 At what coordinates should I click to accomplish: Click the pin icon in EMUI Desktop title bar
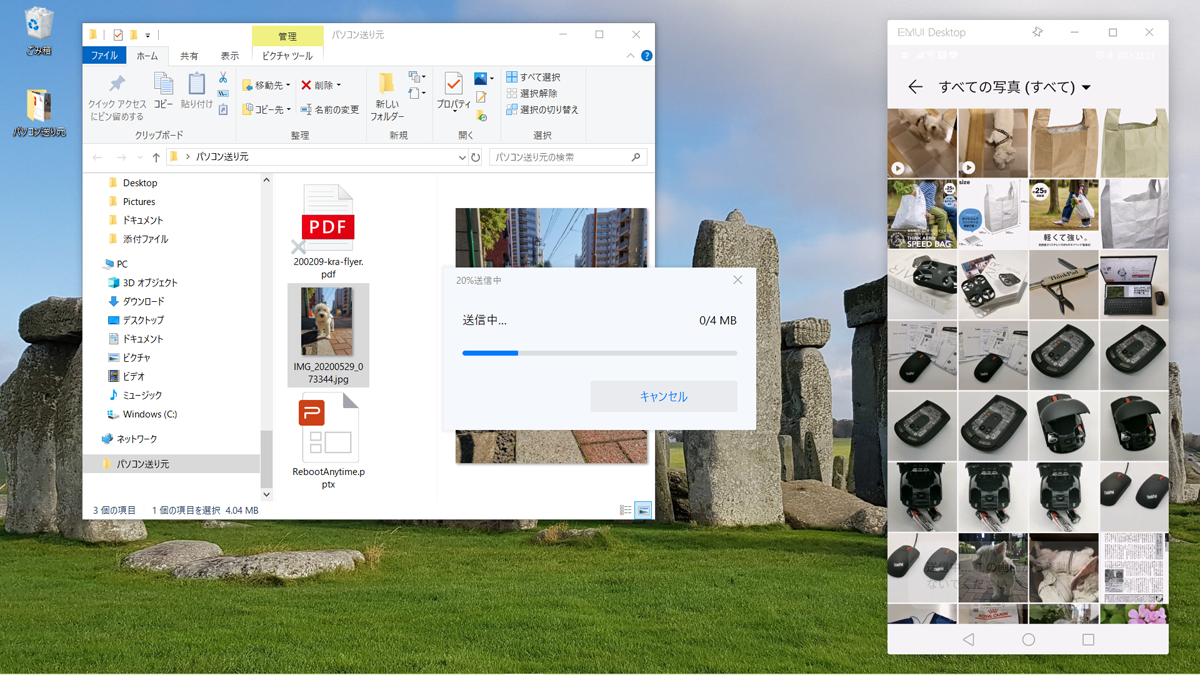(x=1037, y=32)
